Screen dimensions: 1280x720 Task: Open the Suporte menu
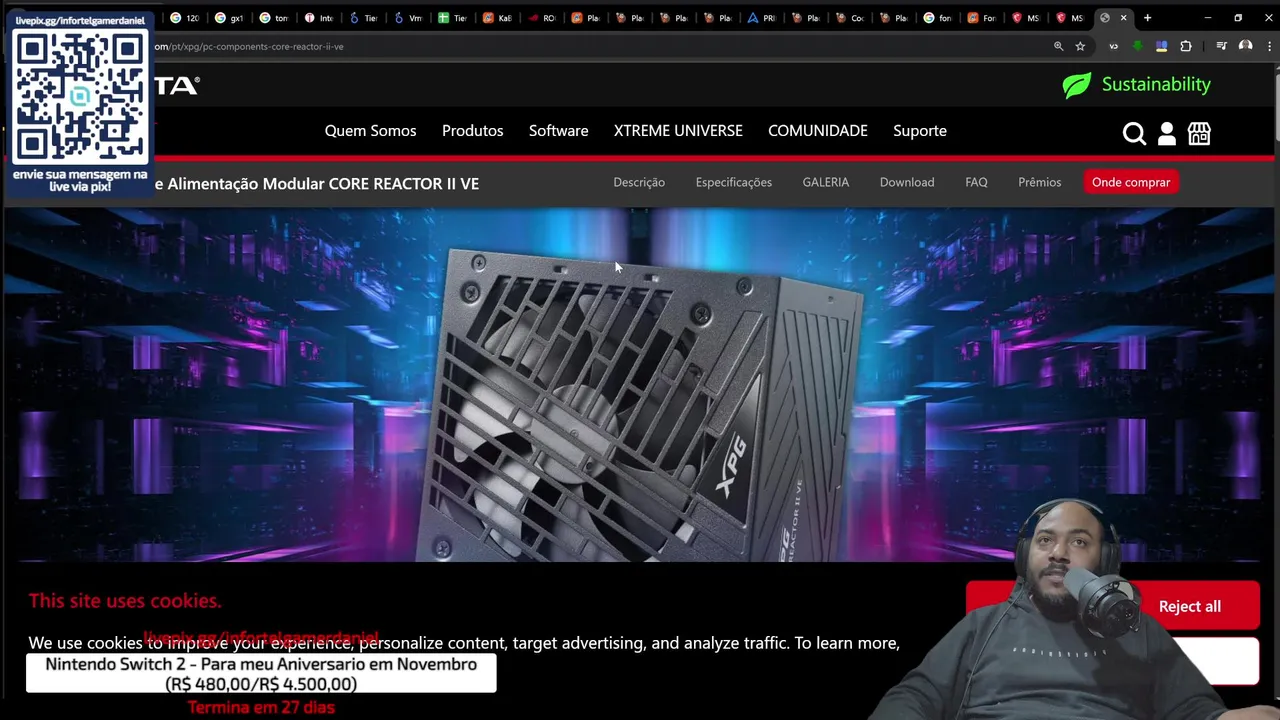pyautogui.click(x=919, y=131)
